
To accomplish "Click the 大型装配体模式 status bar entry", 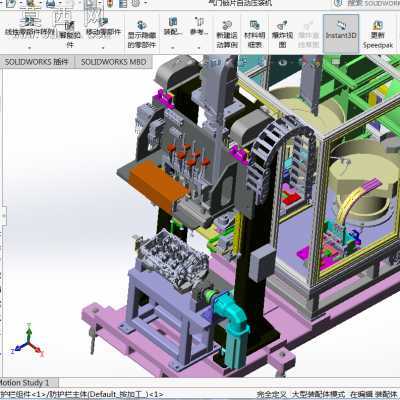I will (317, 394).
